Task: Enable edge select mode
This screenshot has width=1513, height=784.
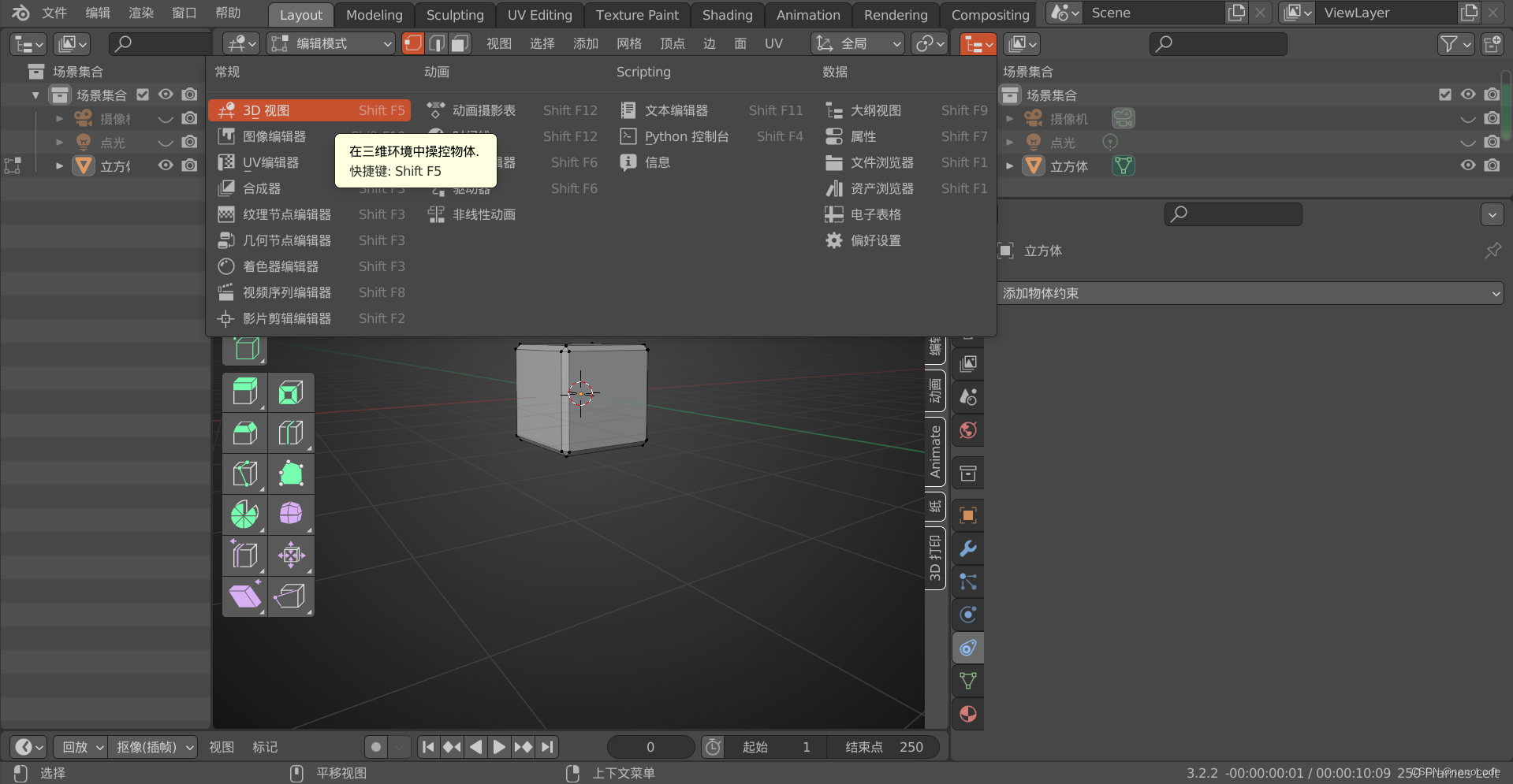Action: click(437, 43)
